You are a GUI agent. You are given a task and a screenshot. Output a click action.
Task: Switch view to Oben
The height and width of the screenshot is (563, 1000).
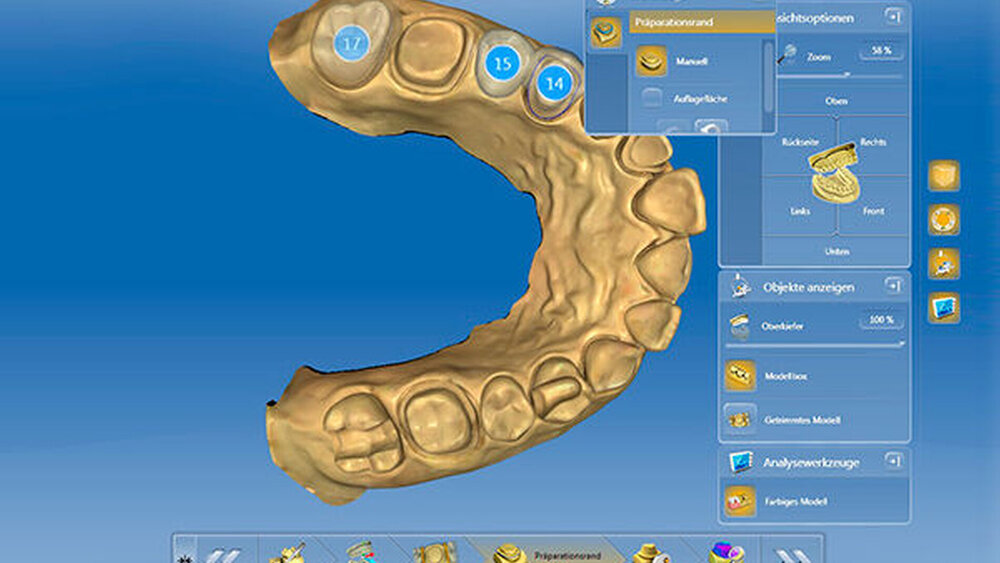click(836, 101)
